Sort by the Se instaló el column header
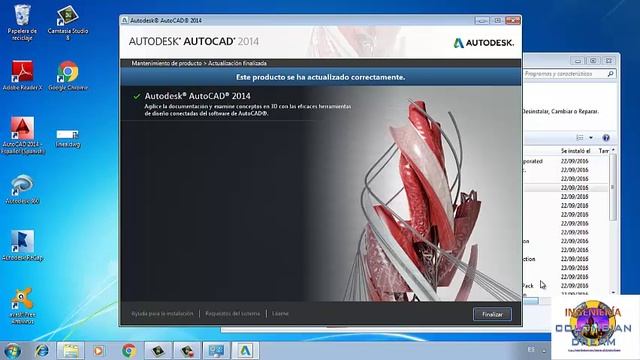Screen dimensions: 640x360 click(x=576, y=151)
